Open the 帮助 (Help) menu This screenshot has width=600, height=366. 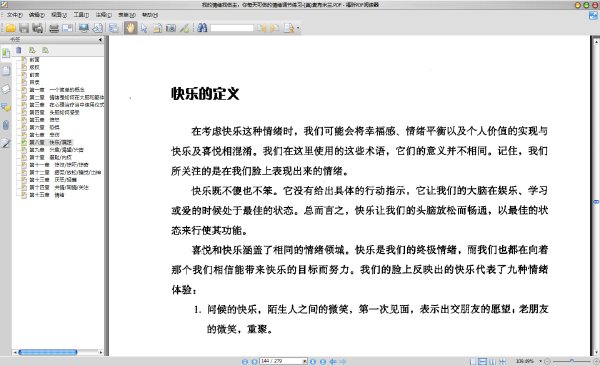tap(150, 15)
